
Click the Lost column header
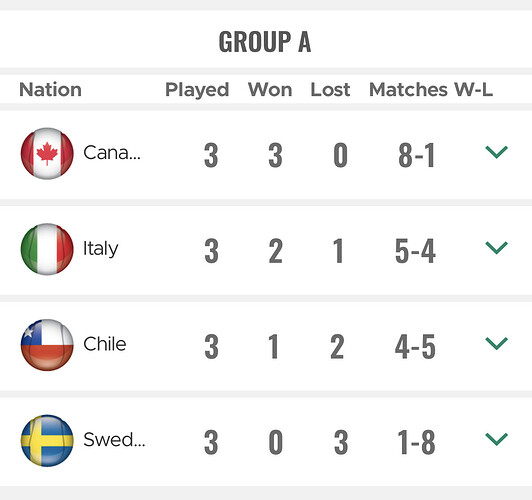[330, 90]
